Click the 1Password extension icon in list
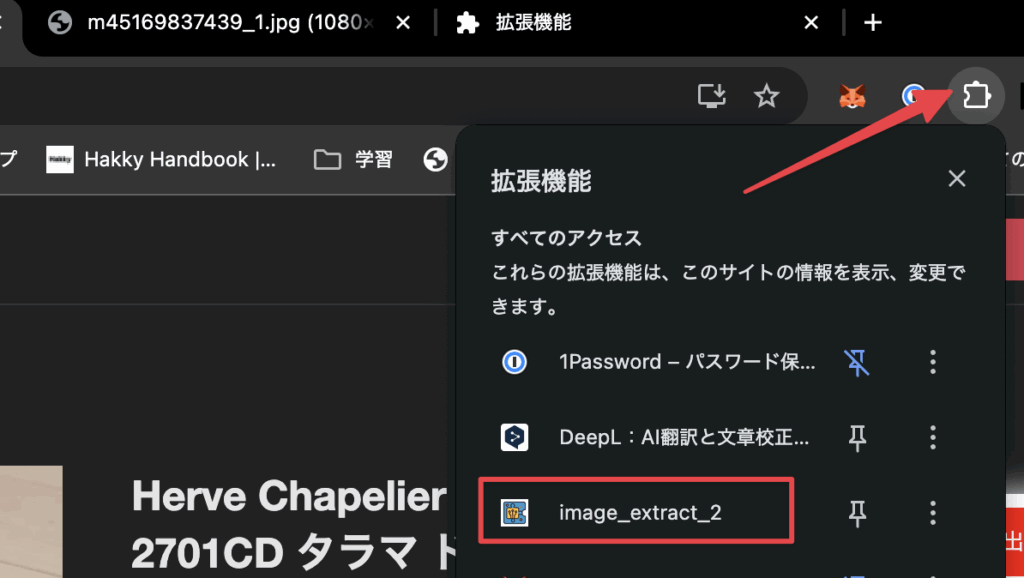This screenshot has height=578, width=1024. (514, 362)
